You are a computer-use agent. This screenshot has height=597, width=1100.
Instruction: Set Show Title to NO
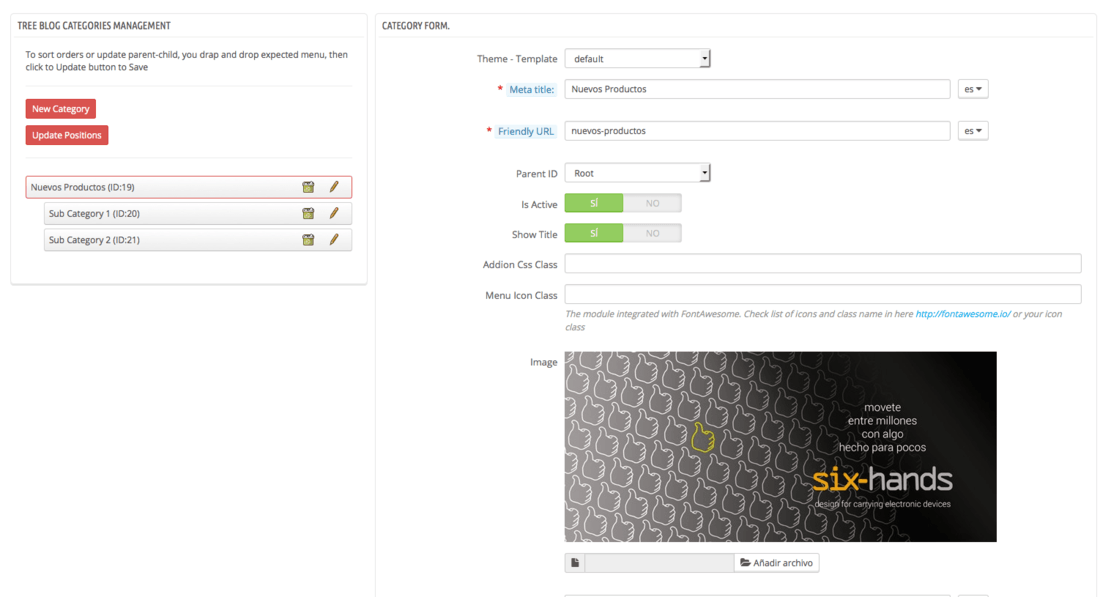click(652, 234)
